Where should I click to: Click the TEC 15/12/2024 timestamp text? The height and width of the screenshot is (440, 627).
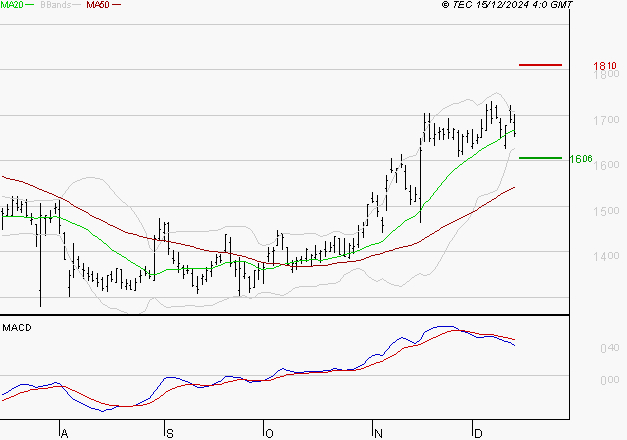[507, 5]
